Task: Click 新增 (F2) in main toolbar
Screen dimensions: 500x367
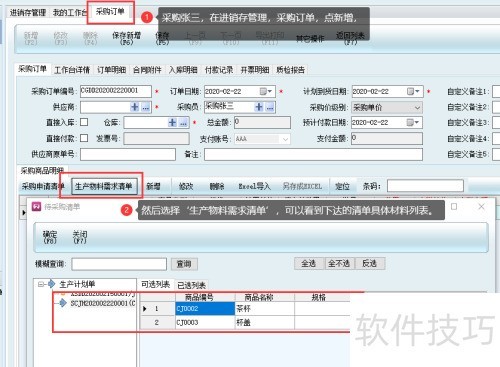Action: 31,38
